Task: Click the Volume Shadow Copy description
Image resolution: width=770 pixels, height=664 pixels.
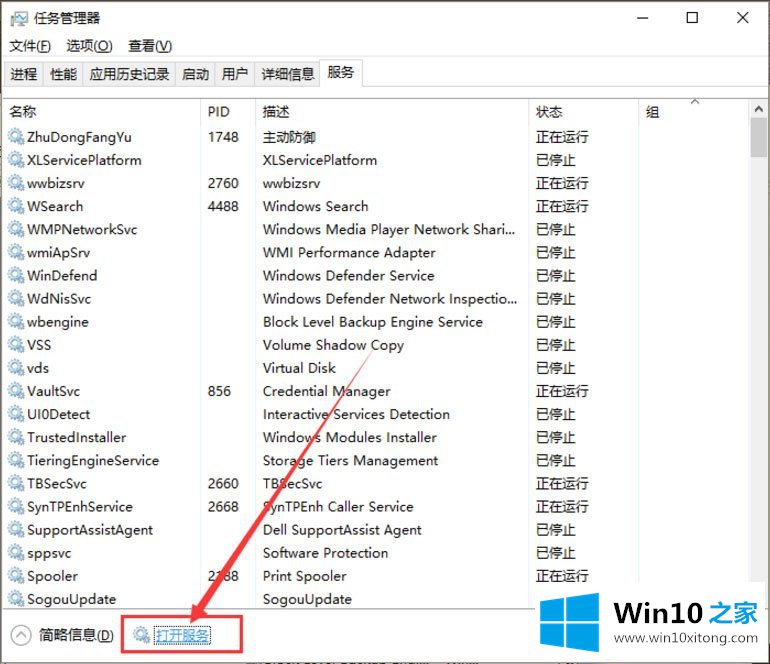Action: (x=333, y=345)
